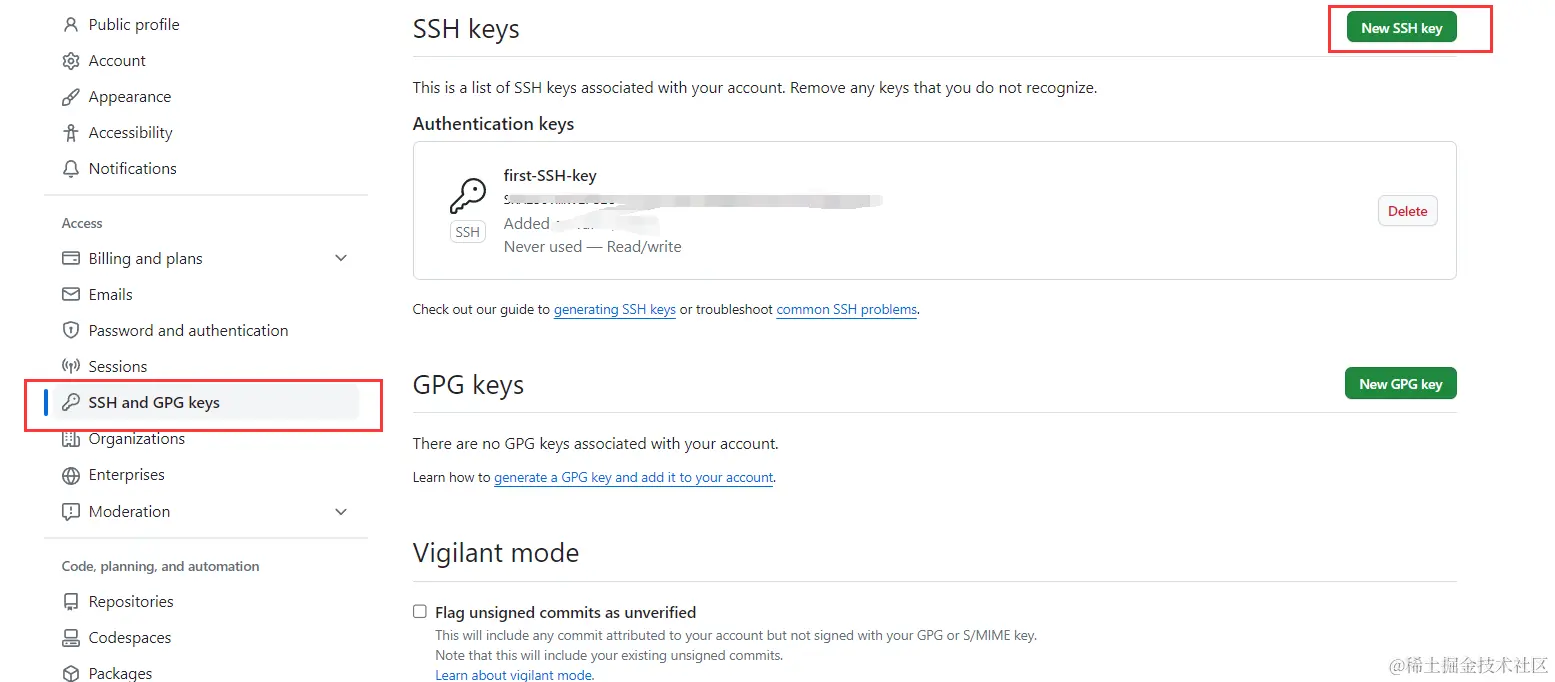Go to Sessions settings page
The height and width of the screenshot is (682, 1555).
118,367
